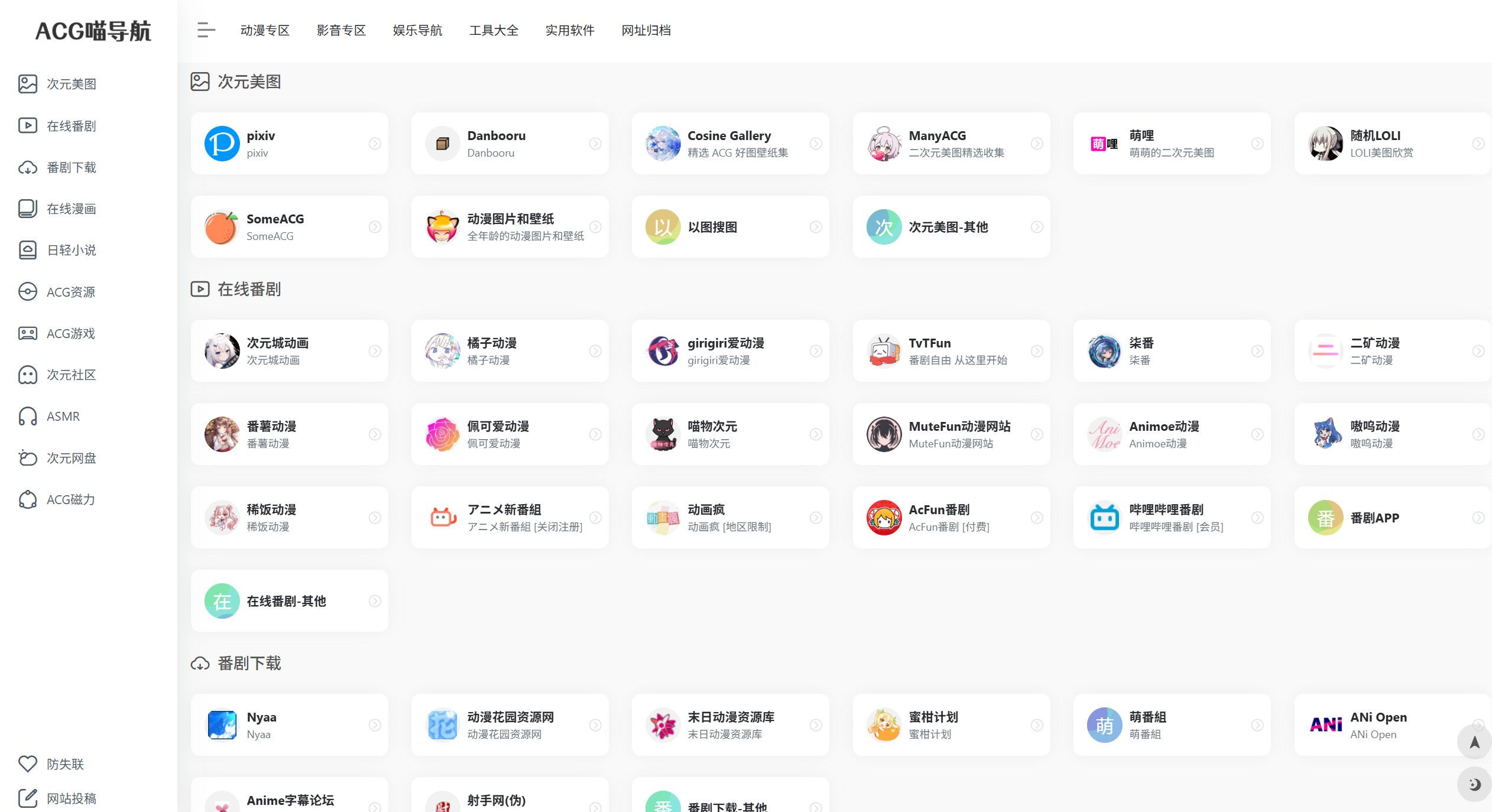Click the girigiri爱动漫 logo icon

[663, 351]
